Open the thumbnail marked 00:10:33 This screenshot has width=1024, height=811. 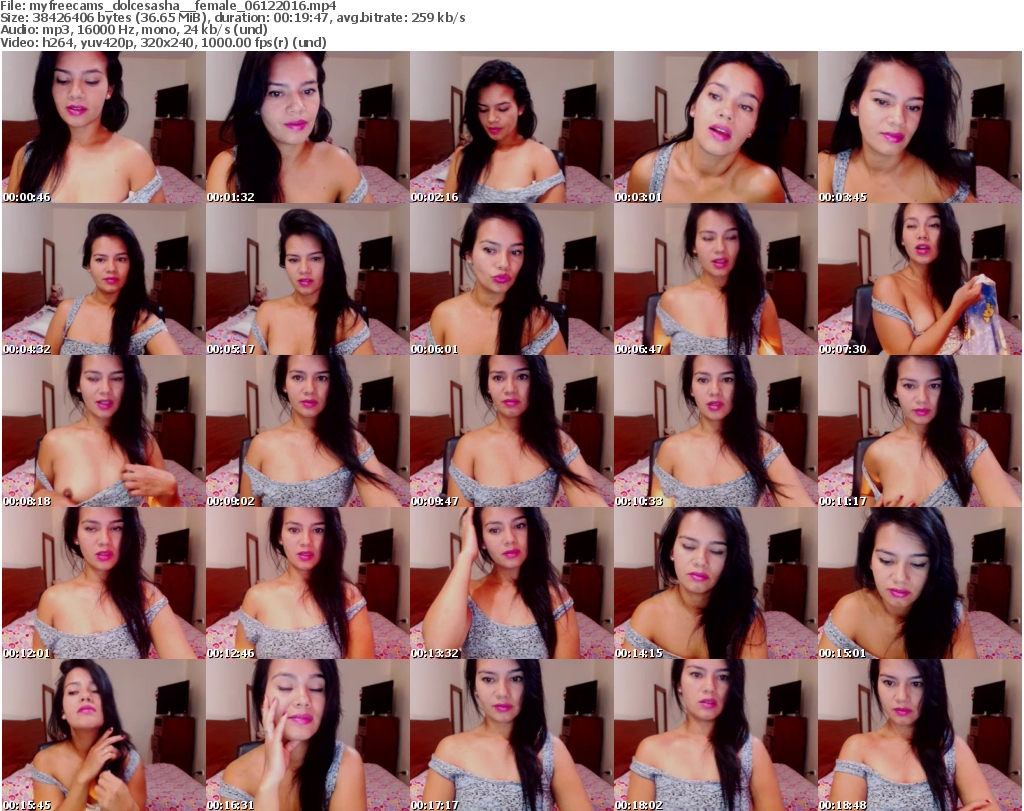click(x=715, y=432)
